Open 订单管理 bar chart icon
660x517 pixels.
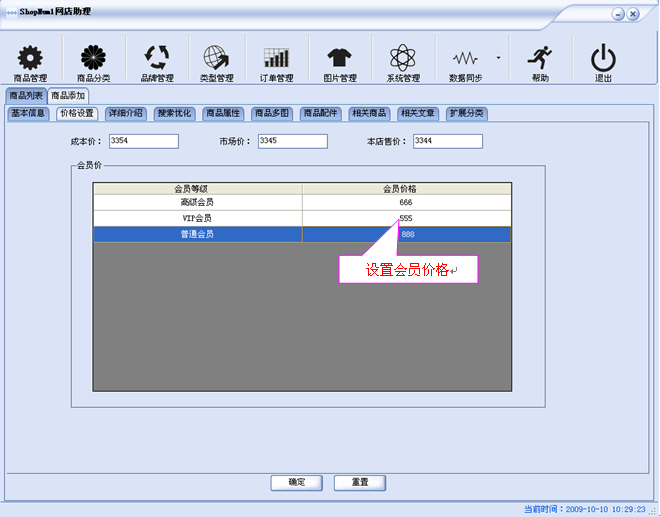pos(277,58)
